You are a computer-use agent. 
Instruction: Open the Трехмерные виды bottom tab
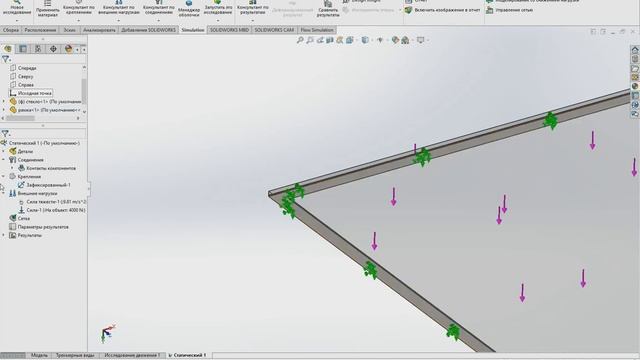75,355
